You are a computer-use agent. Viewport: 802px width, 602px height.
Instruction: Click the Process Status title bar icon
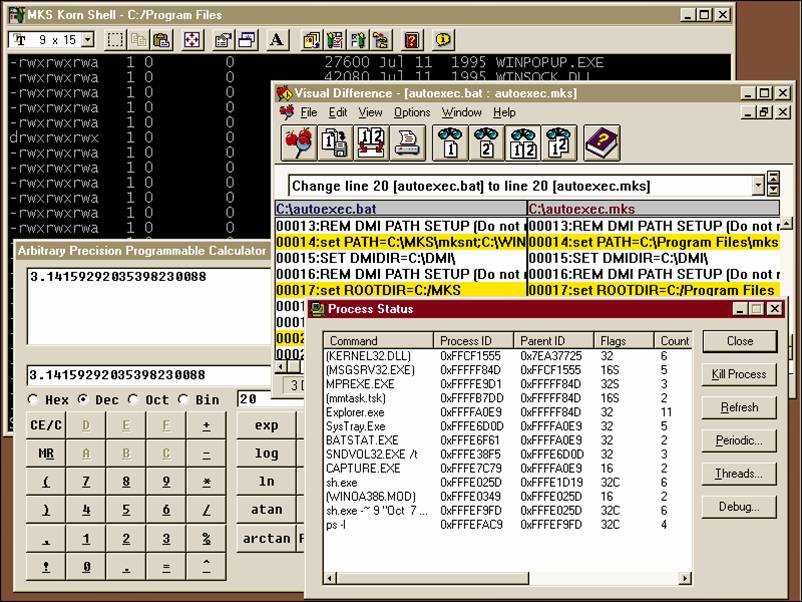click(x=318, y=309)
